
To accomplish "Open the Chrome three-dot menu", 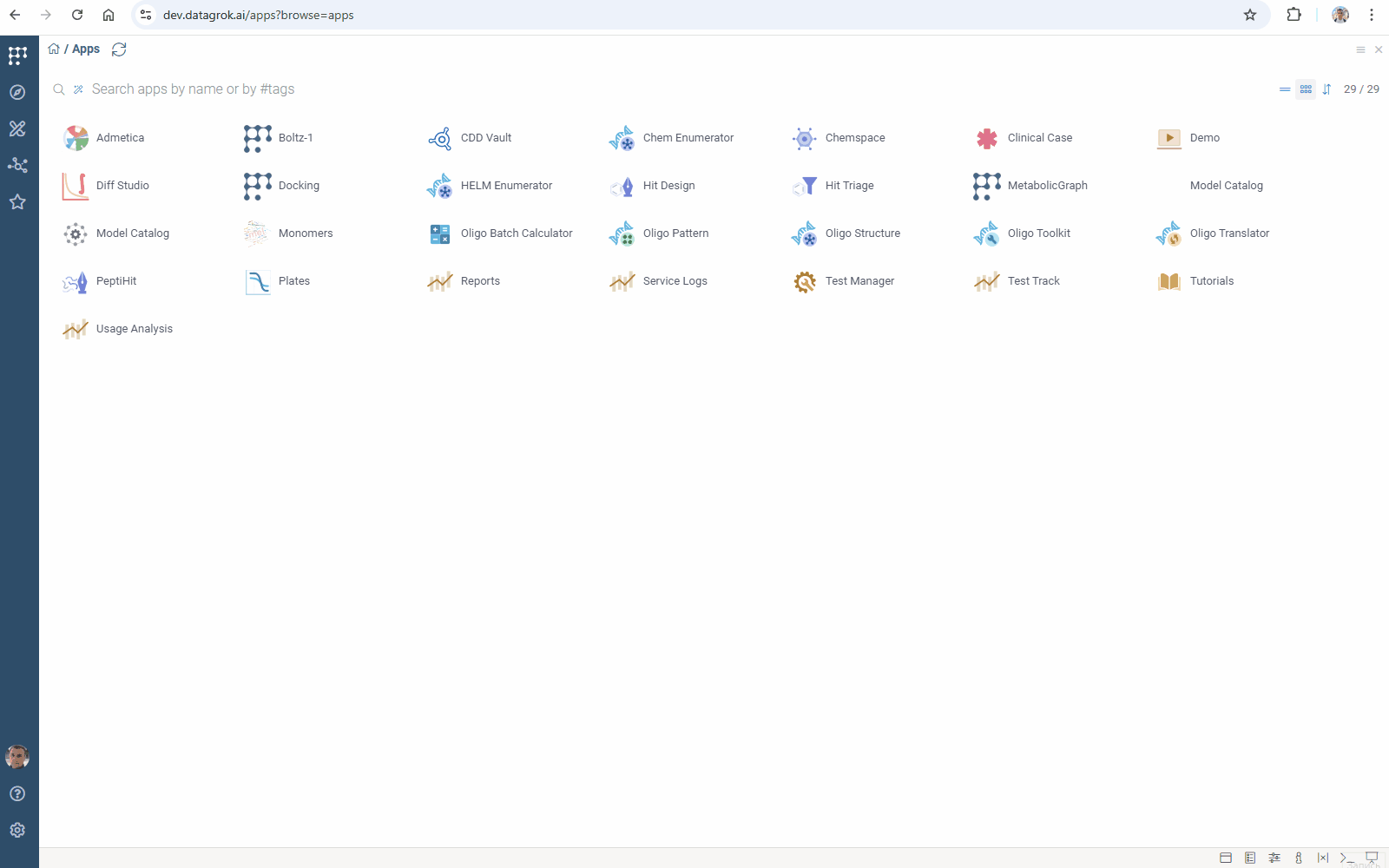I will click(1372, 15).
